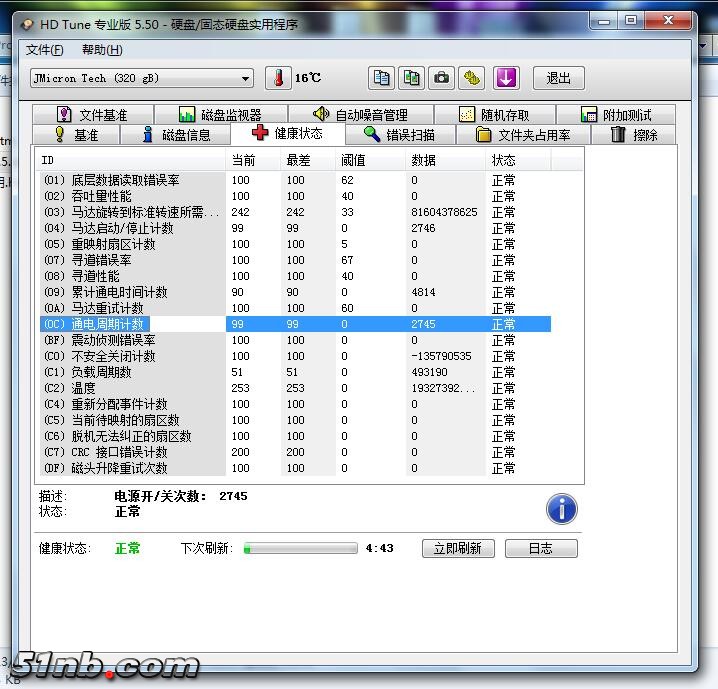Sort by the 数据 column header
This screenshot has height=689, width=718.
coord(446,160)
